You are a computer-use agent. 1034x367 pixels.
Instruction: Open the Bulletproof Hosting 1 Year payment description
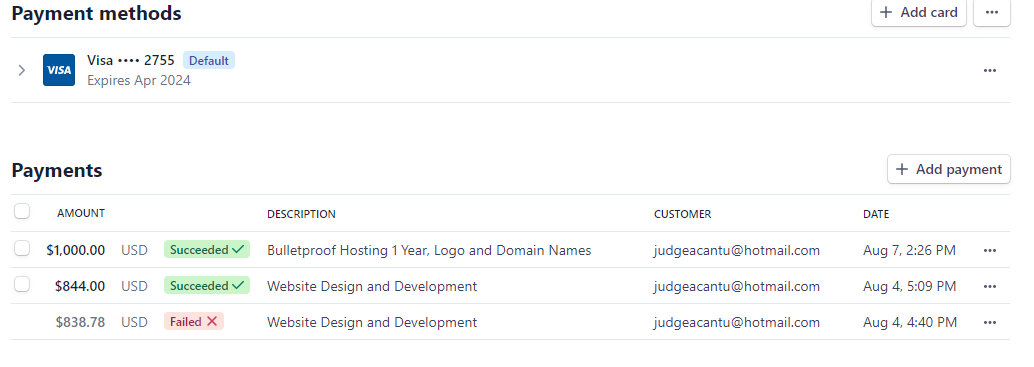pyautogui.click(x=429, y=250)
